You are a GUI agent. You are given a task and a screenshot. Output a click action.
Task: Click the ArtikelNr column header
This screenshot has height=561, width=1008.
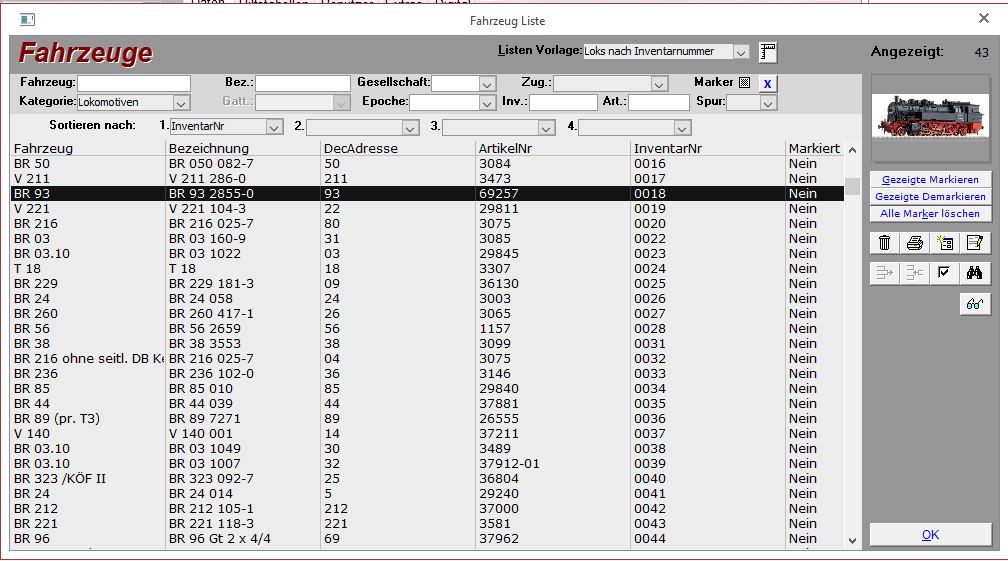(554, 148)
